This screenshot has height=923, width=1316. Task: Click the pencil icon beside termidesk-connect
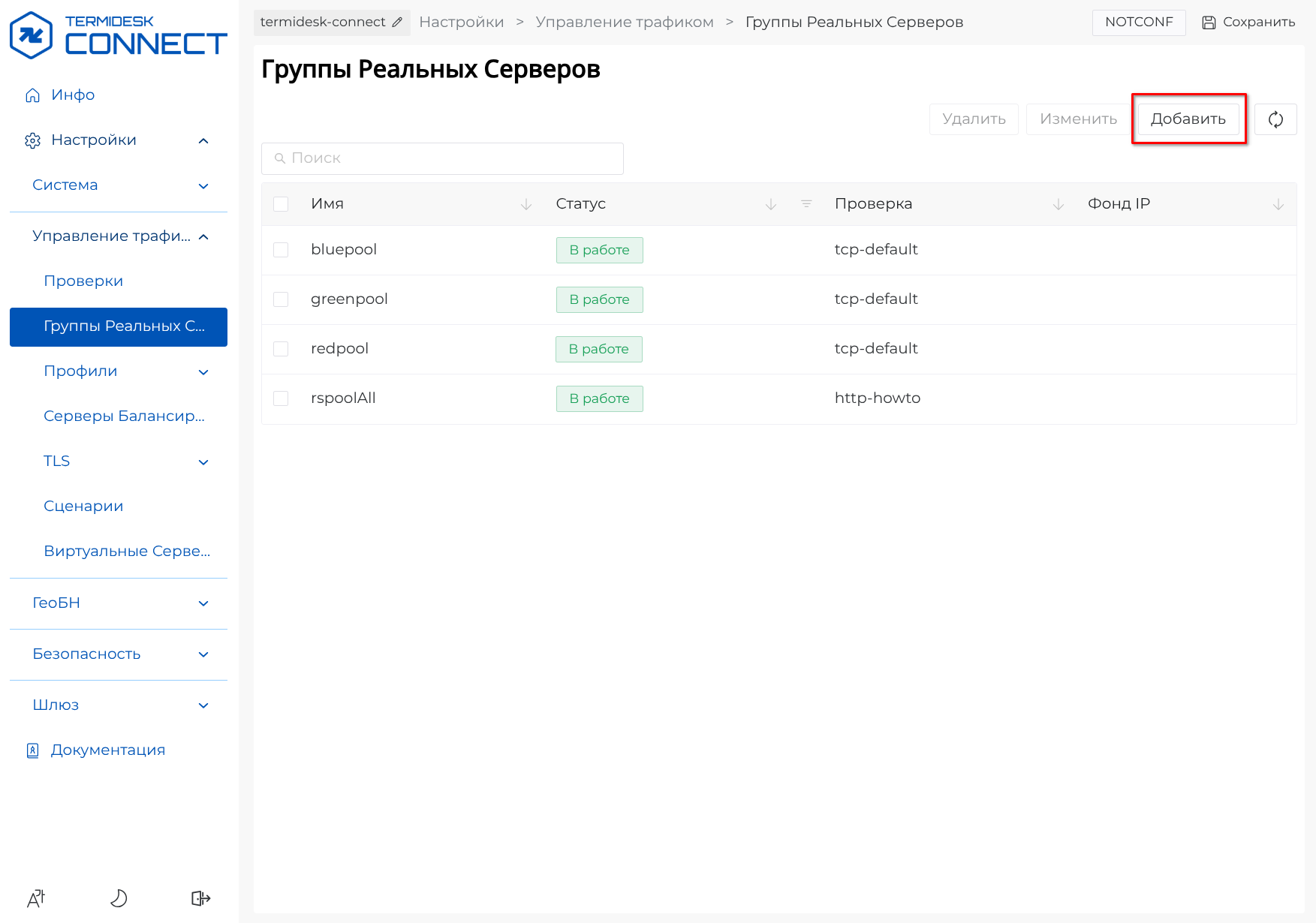pos(397,23)
